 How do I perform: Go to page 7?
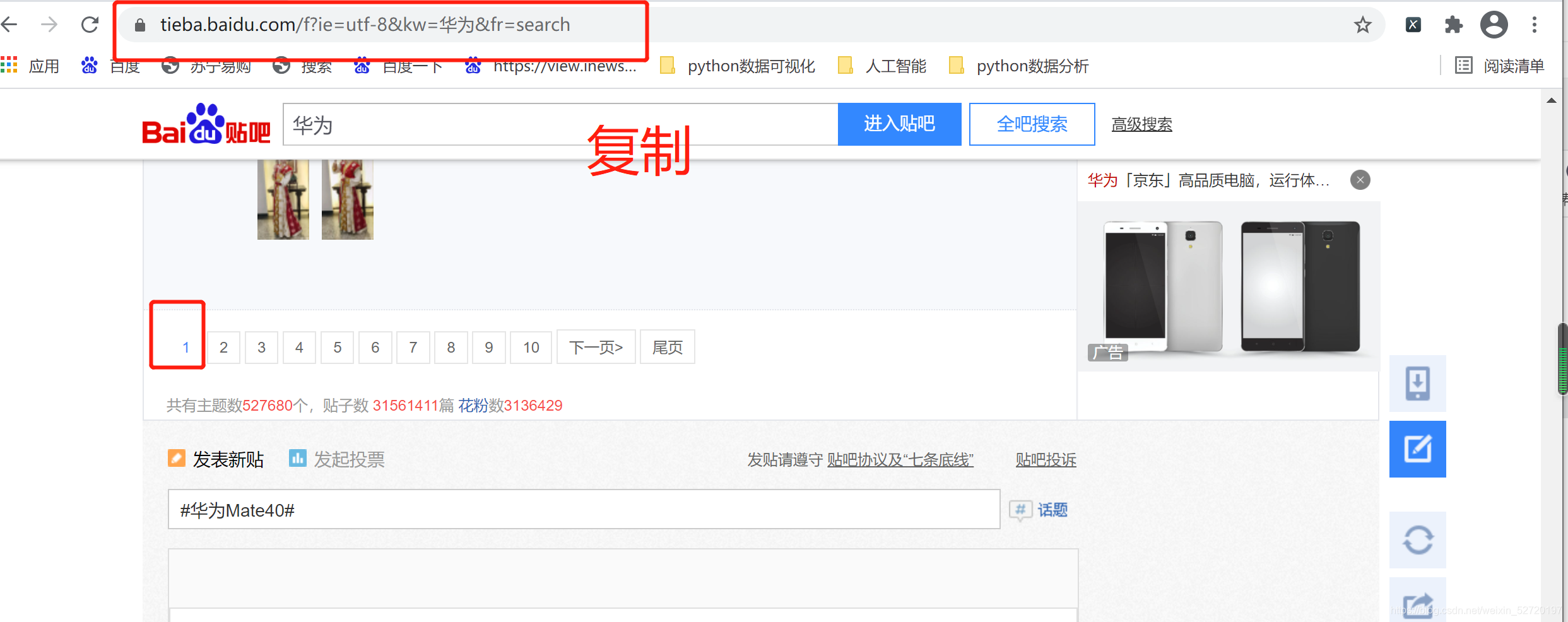click(413, 347)
